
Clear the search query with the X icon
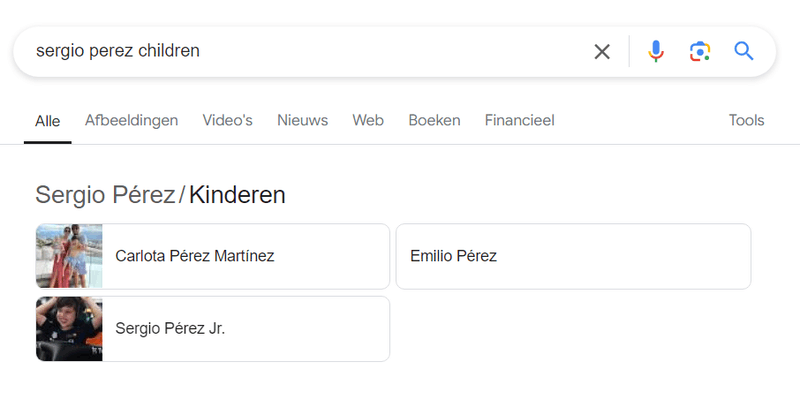point(602,52)
